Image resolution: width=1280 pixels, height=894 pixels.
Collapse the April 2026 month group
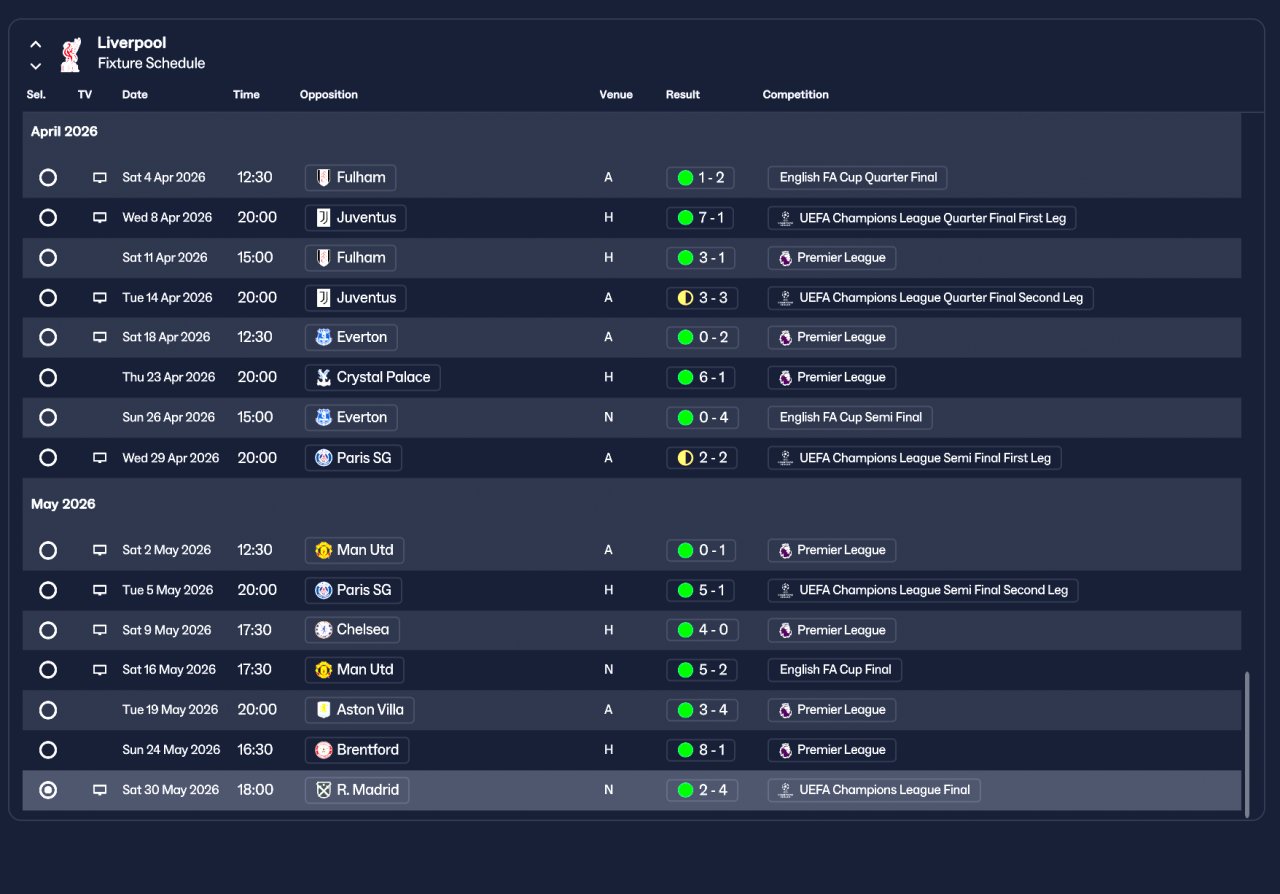pos(64,132)
